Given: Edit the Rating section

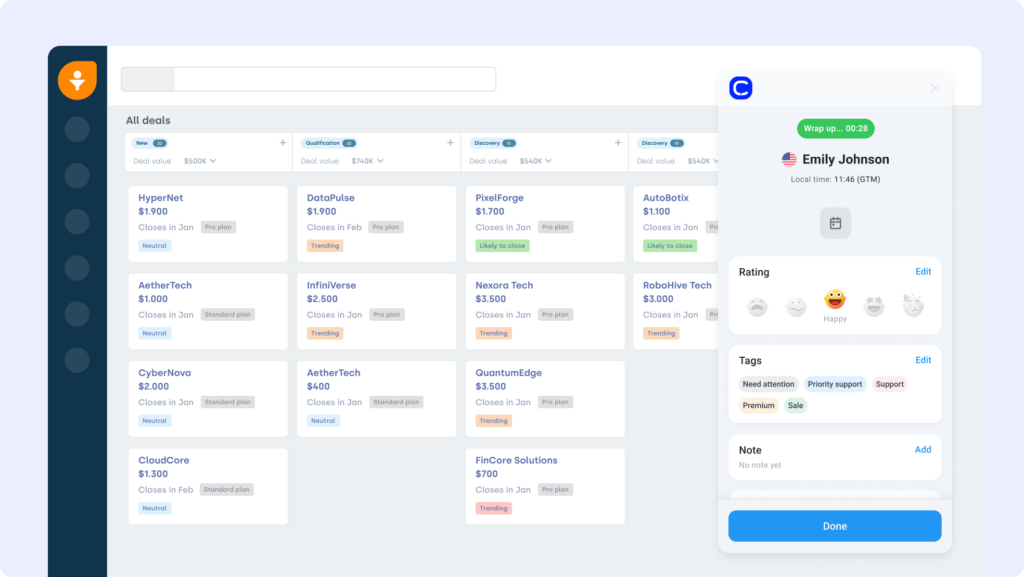Looking at the screenshot, I should coord(923,271).
